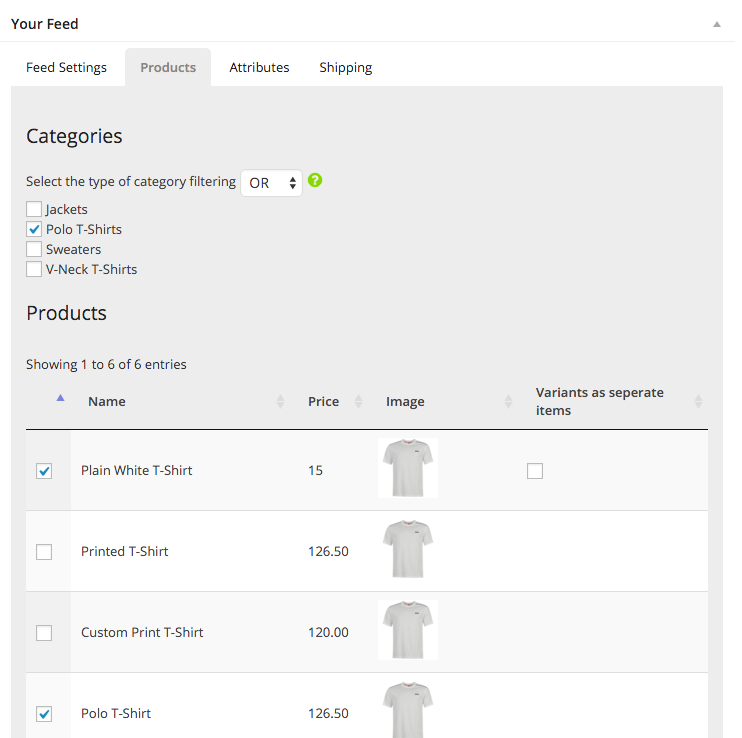The image size is (742, 738).
Task: Click the Custom Print T-Shirt thumbnail image
Action: tap(407, 630)
